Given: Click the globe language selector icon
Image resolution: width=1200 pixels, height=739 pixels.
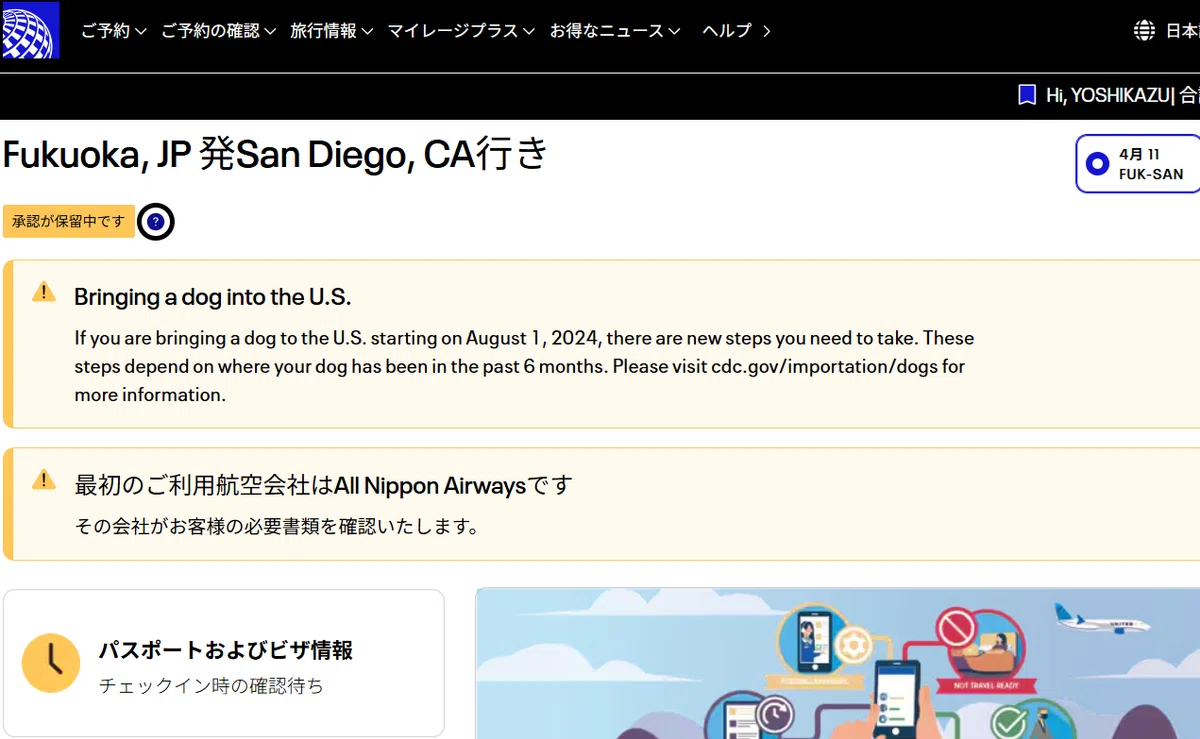Looking at the screenshot, I should pos(1145,31).
